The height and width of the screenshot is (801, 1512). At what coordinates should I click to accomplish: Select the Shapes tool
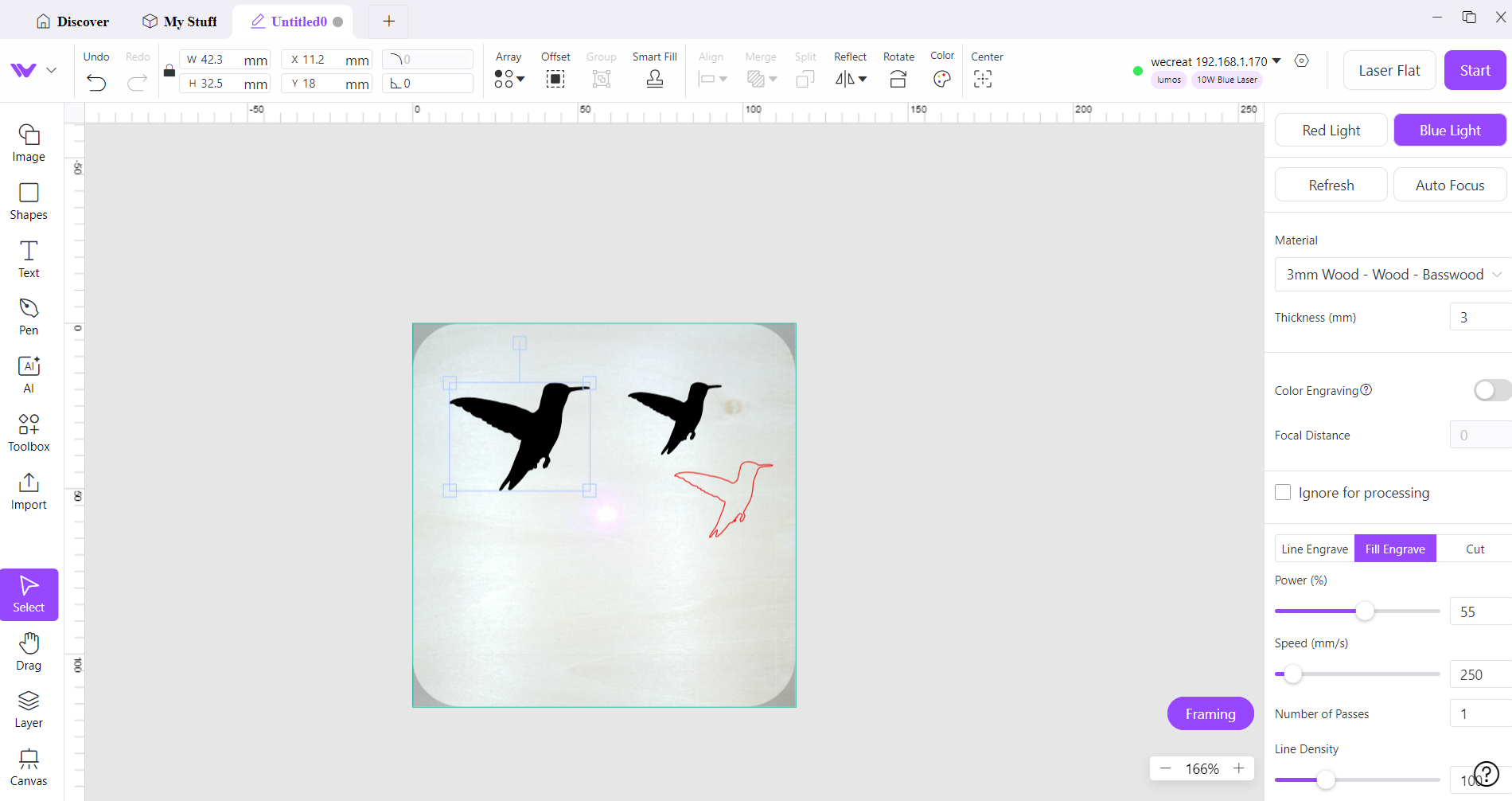click(29, 201)
